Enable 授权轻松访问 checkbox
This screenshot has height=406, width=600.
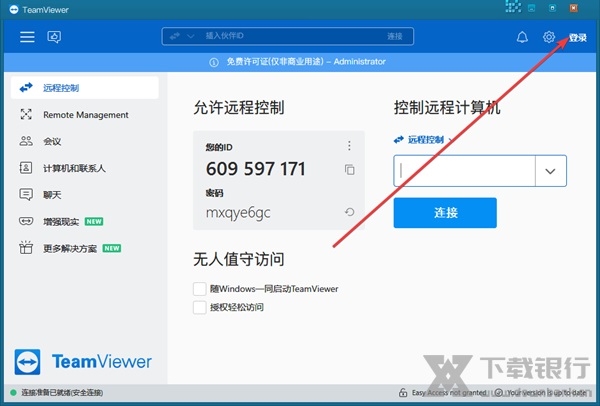(x=200, y=307)
